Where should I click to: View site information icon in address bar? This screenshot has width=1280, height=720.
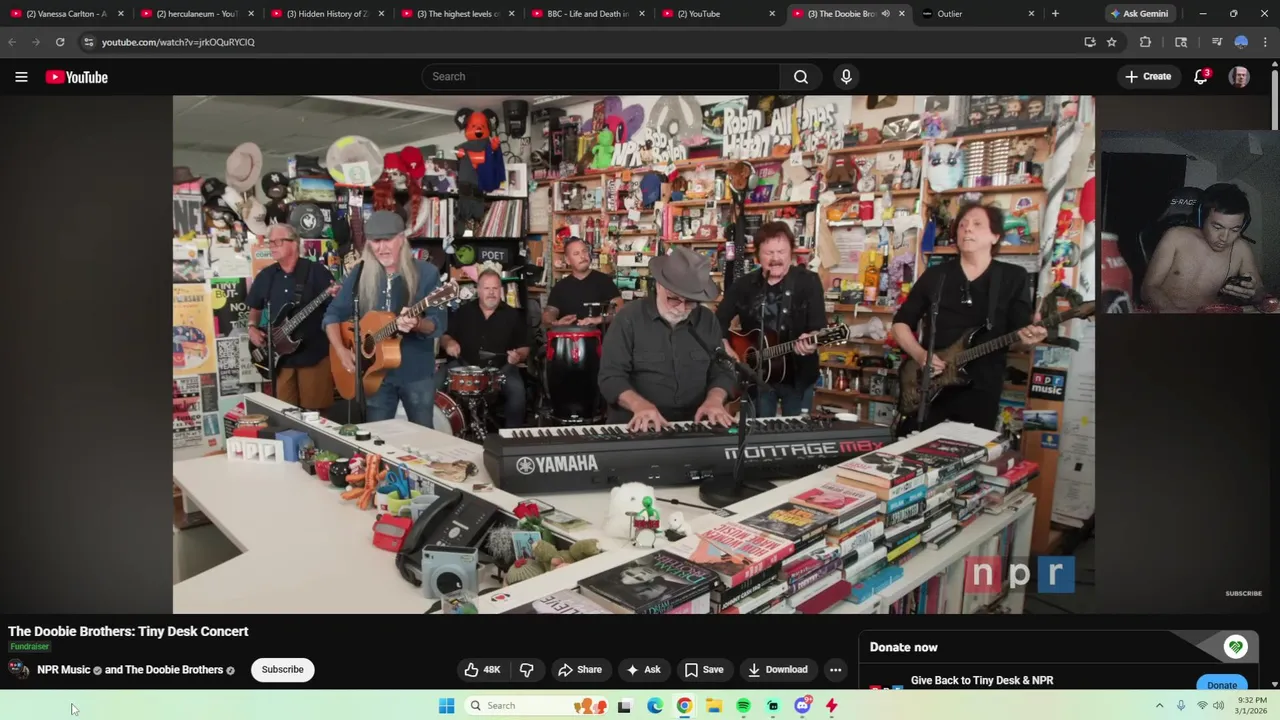88,42
